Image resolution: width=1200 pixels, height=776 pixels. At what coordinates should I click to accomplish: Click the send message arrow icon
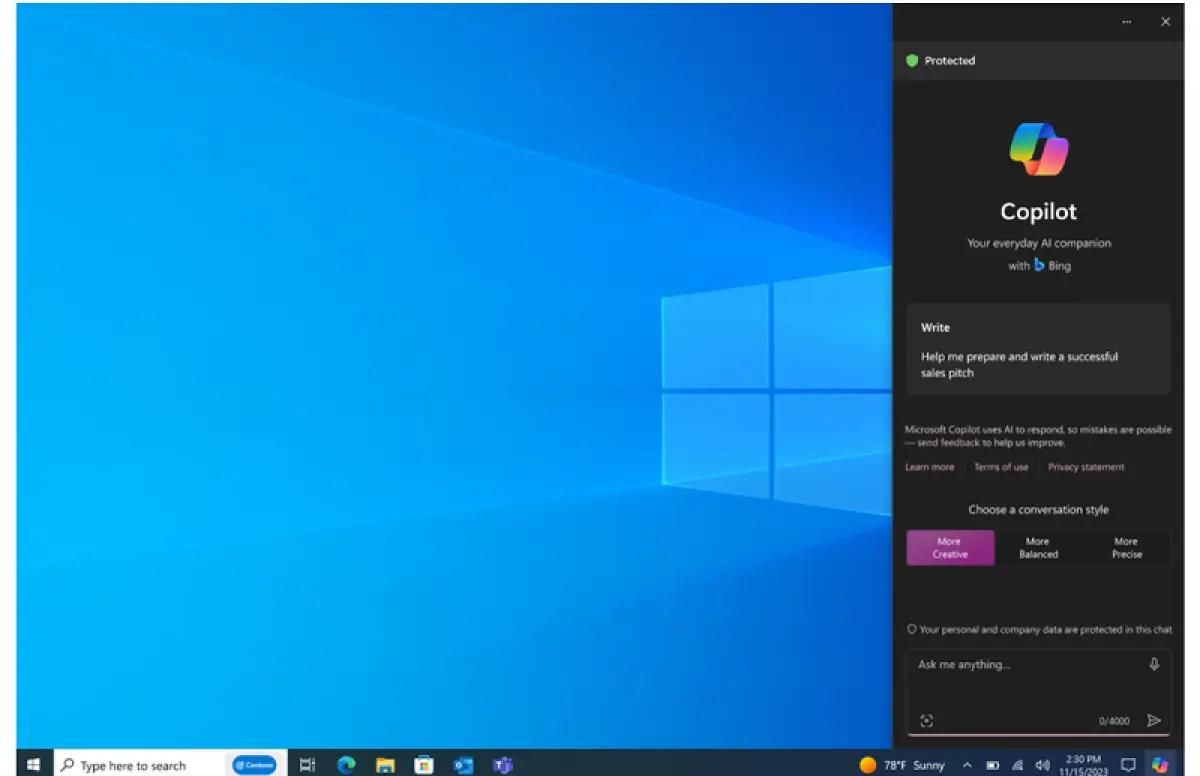tap(1153, 721)
